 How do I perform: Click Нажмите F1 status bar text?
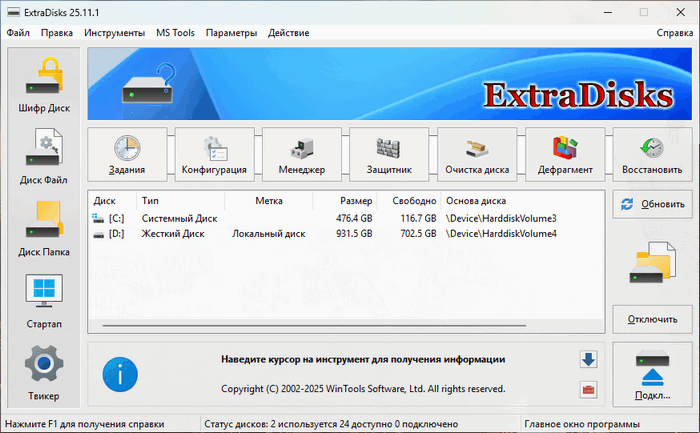(84, 424)
